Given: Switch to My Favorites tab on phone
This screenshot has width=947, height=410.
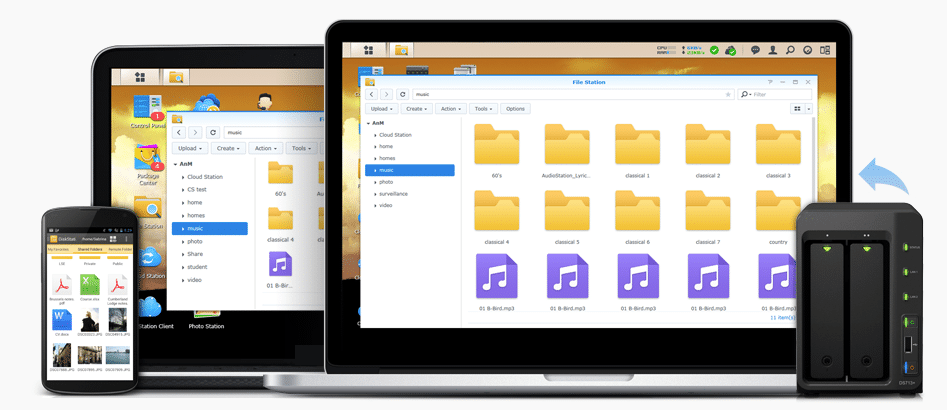Looking at the screenshot, I should pyautogui.click(x=59, y=249).
